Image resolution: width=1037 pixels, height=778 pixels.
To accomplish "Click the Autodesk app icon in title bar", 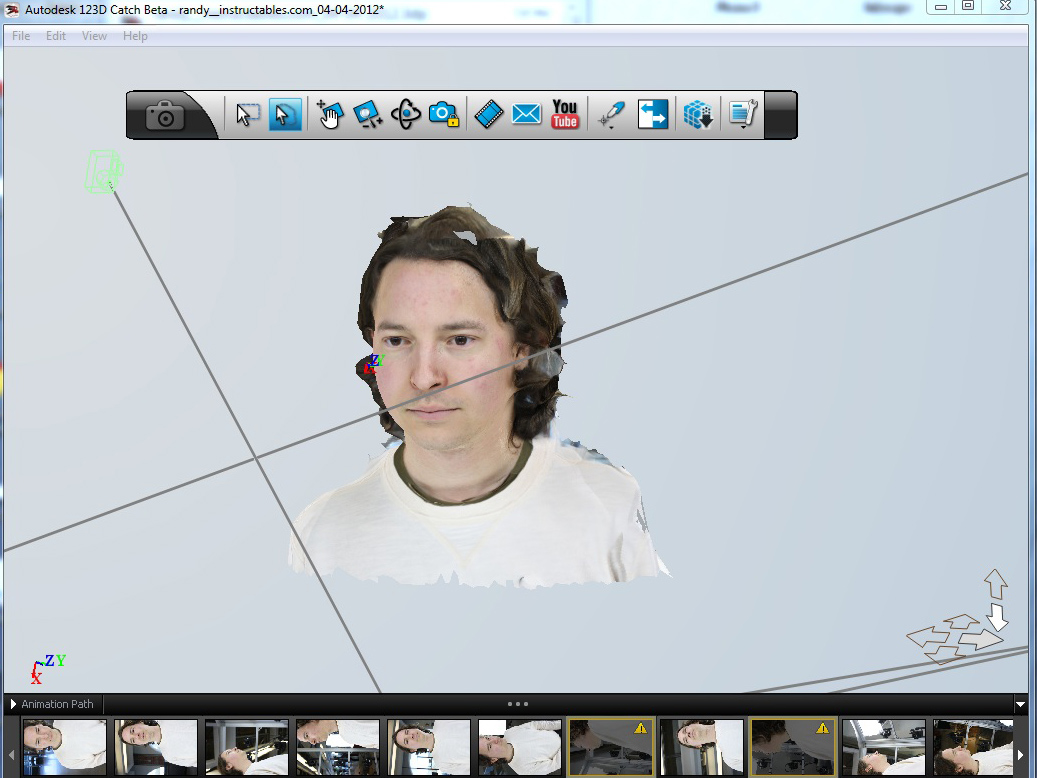I will (x=12, y=9).
